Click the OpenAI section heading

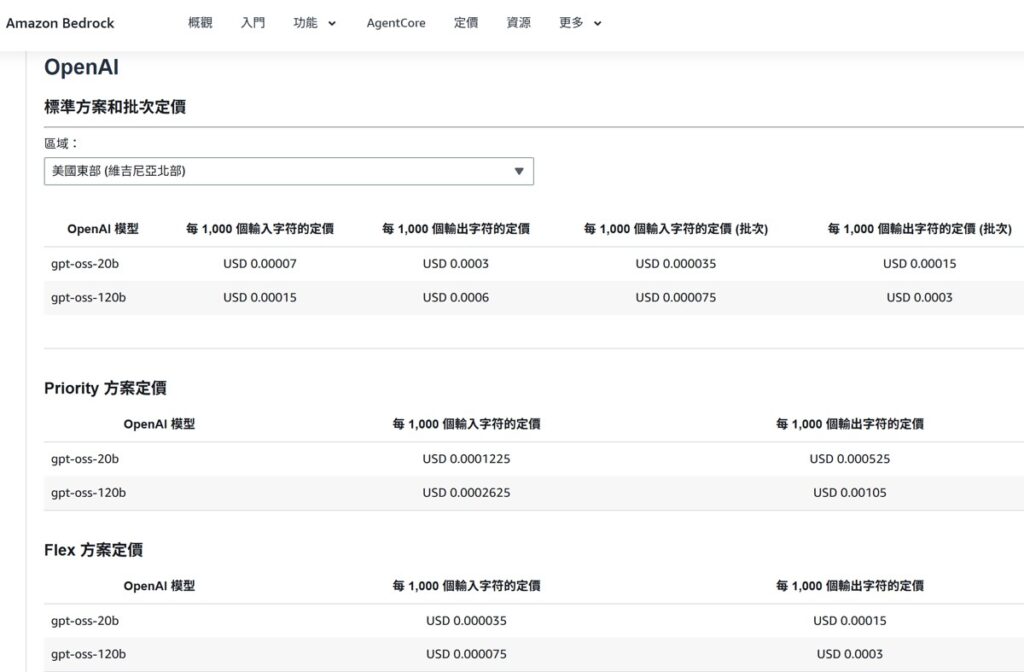[x=82, y=68]
